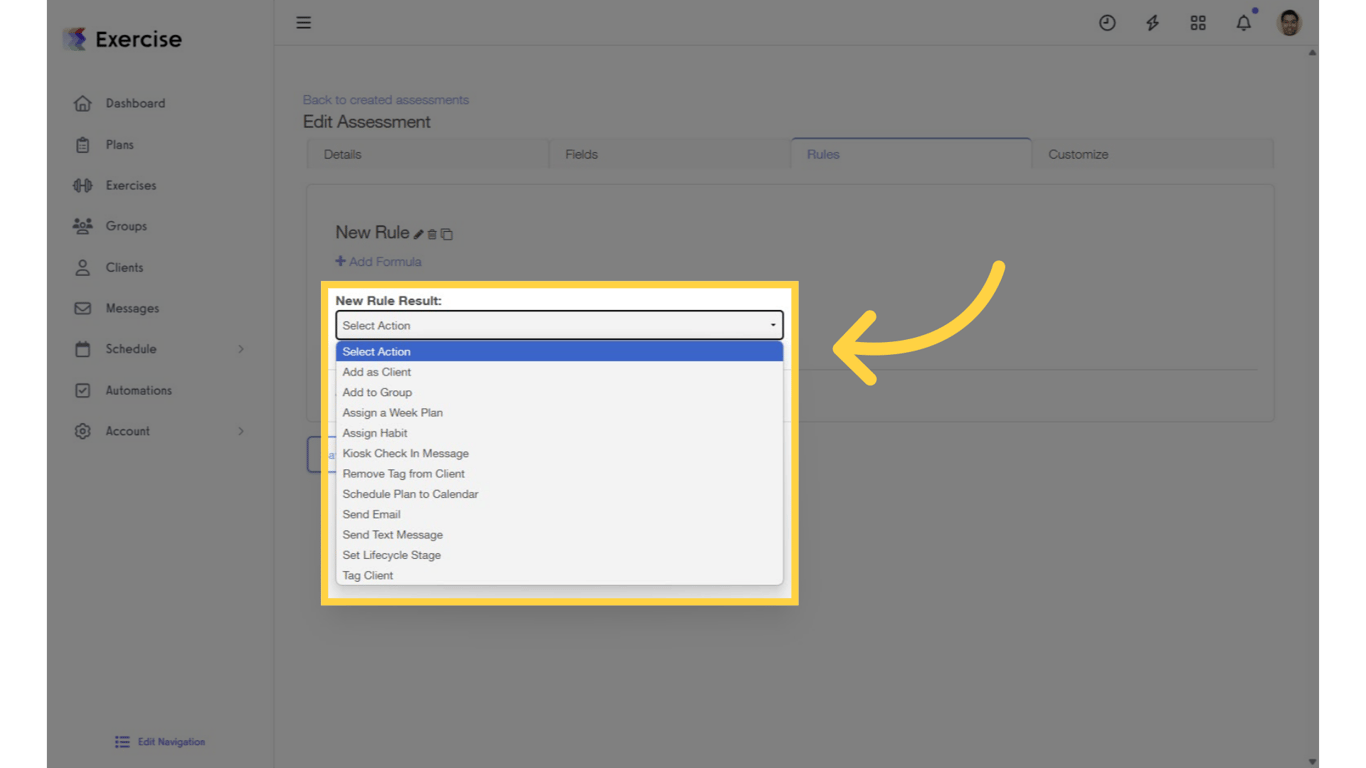
Task: Switch to the Customize tab
Action: [x=1078, y=154]
